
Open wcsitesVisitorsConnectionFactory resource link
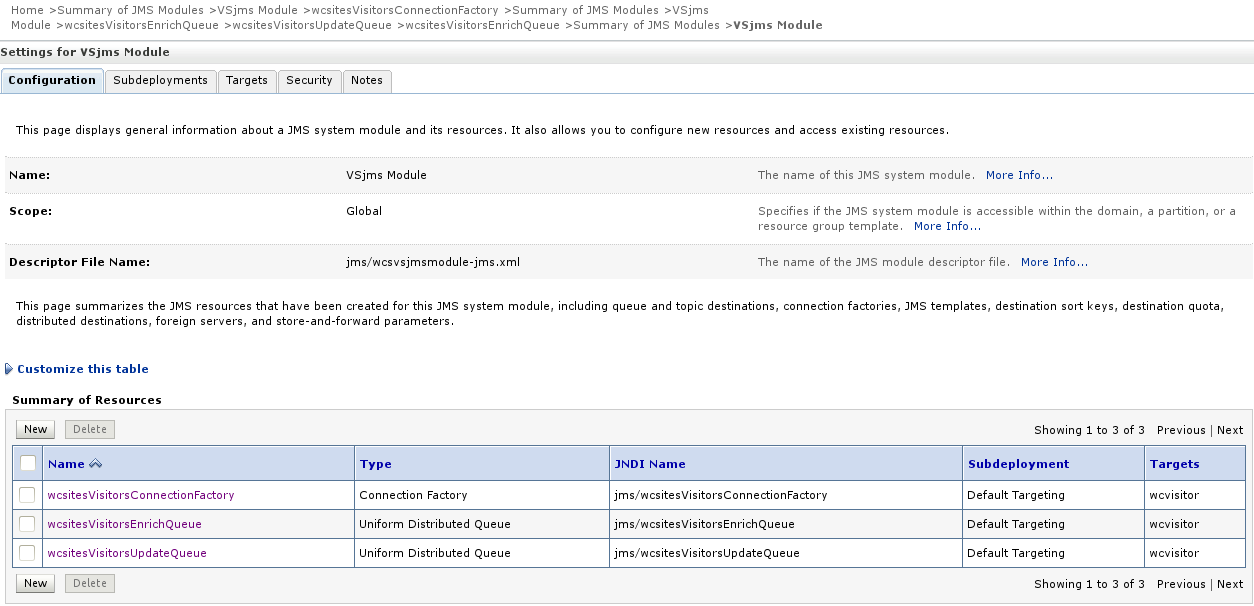(141, 495)
